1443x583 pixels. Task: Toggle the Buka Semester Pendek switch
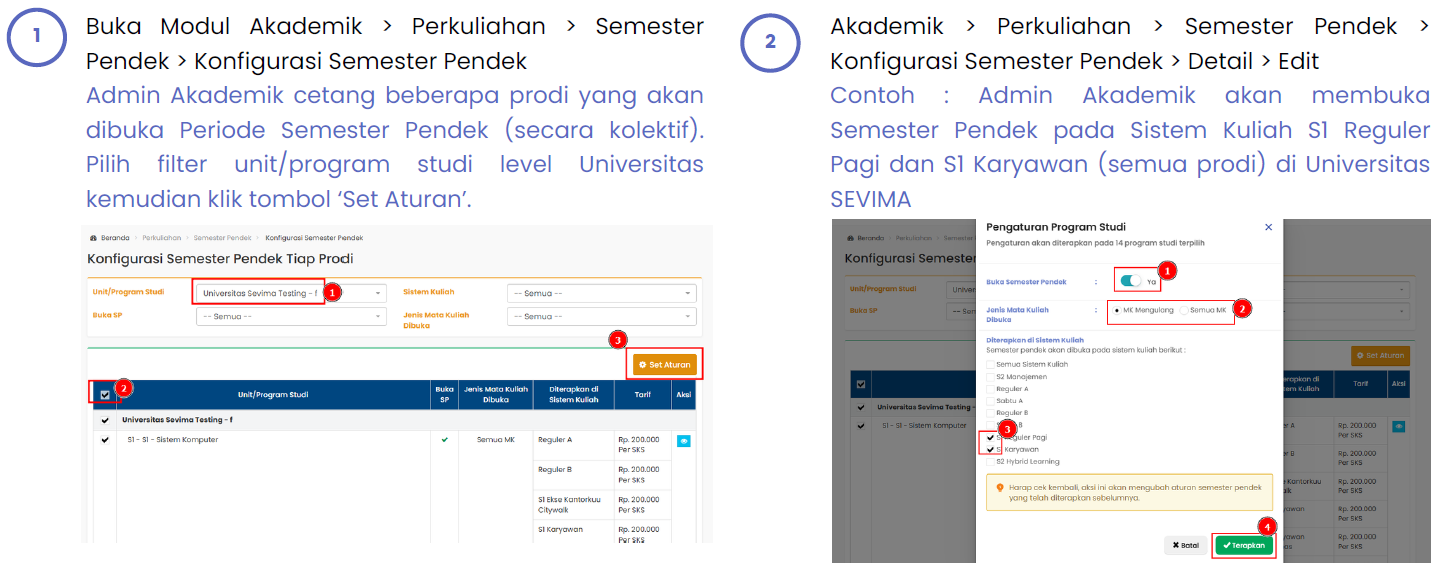(1132, 281)
